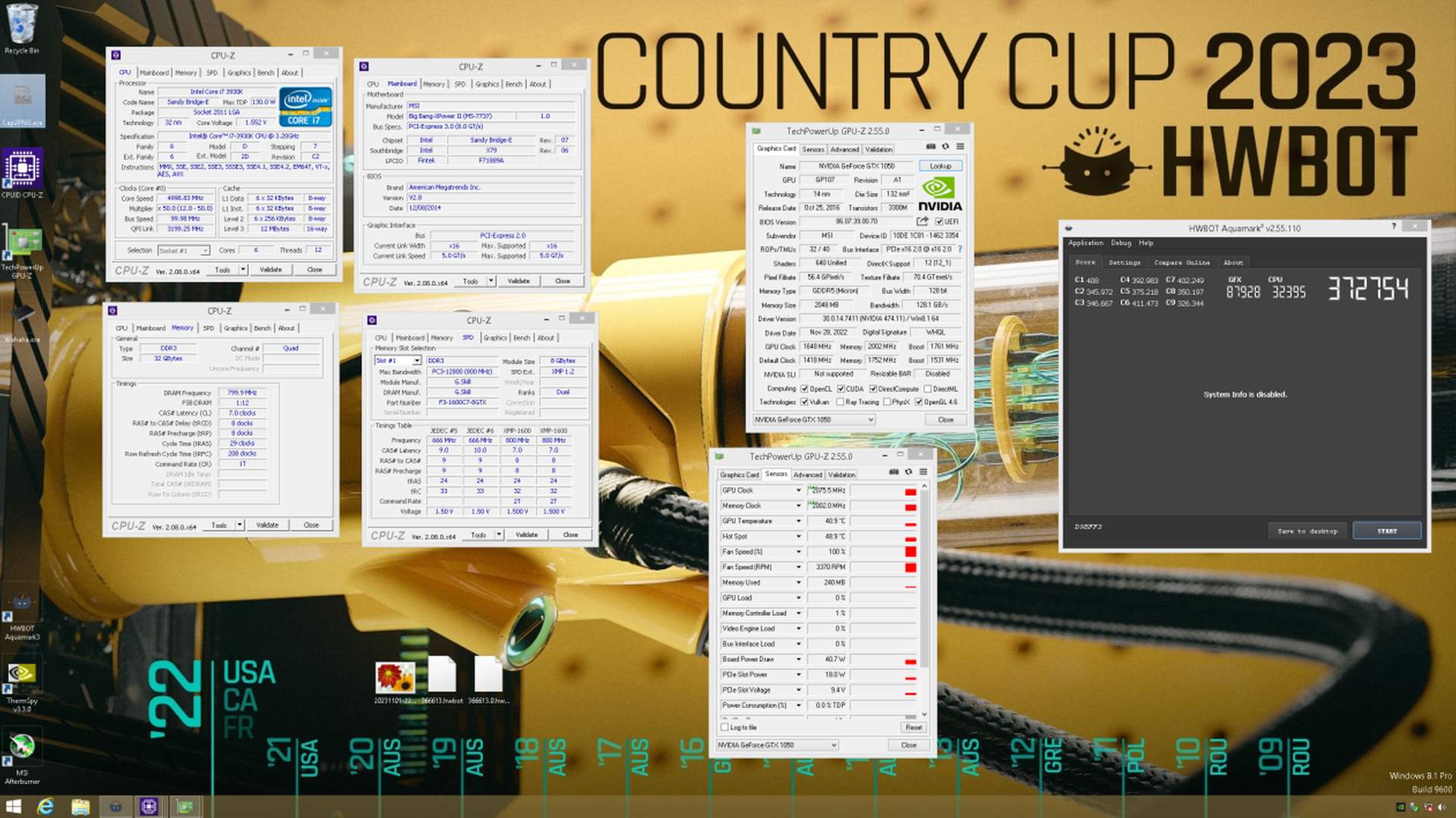Screen dimensions: 1456x818
Task: Expand the GPU Clock sensor dropdown
Action: coord(799,491)
